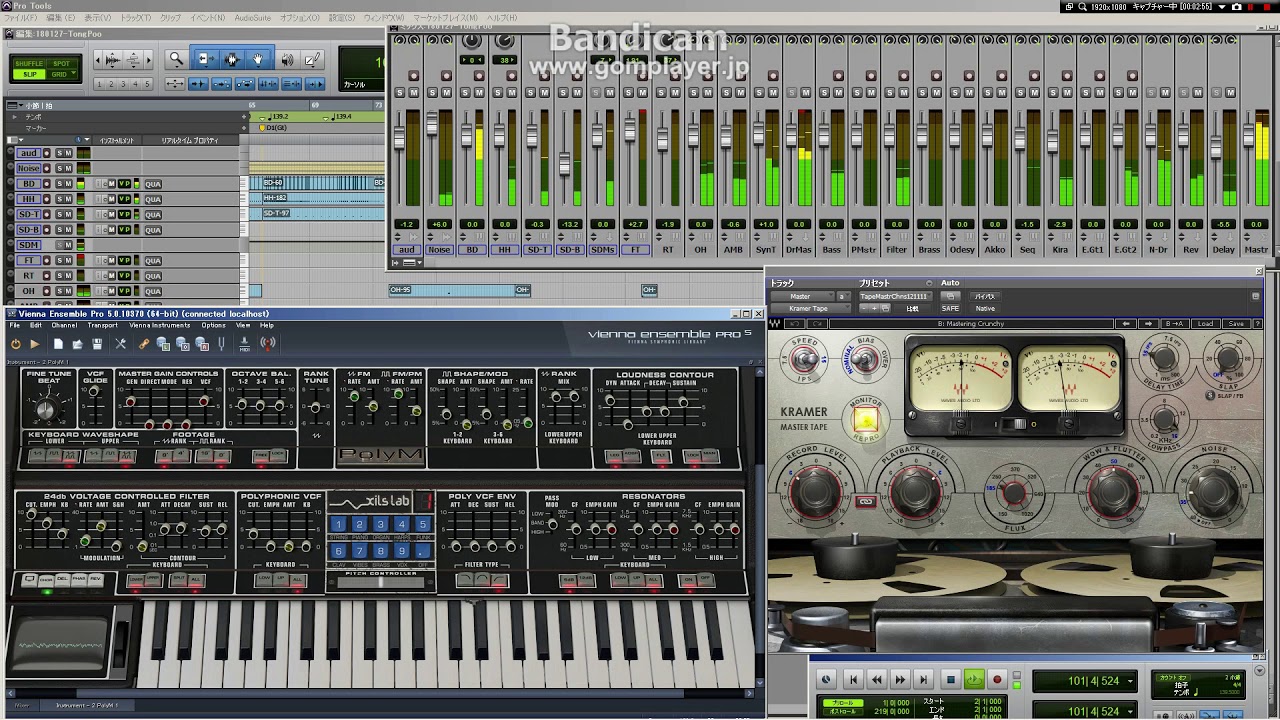
Task: Open the Master track selector in plugin header
Action: pos(802,296)
